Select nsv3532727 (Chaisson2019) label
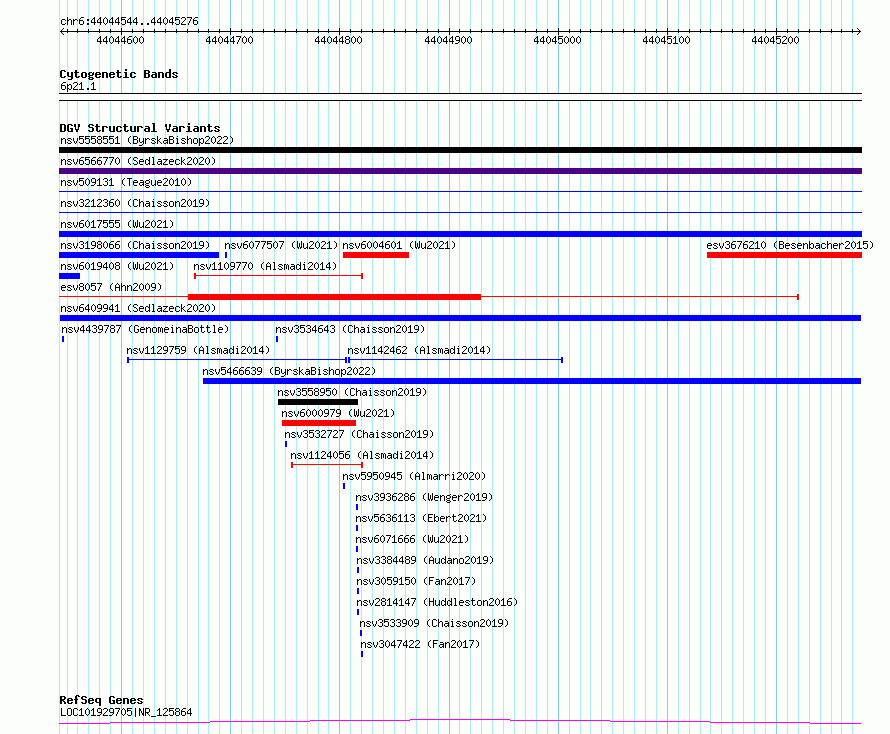 point(359,434)
